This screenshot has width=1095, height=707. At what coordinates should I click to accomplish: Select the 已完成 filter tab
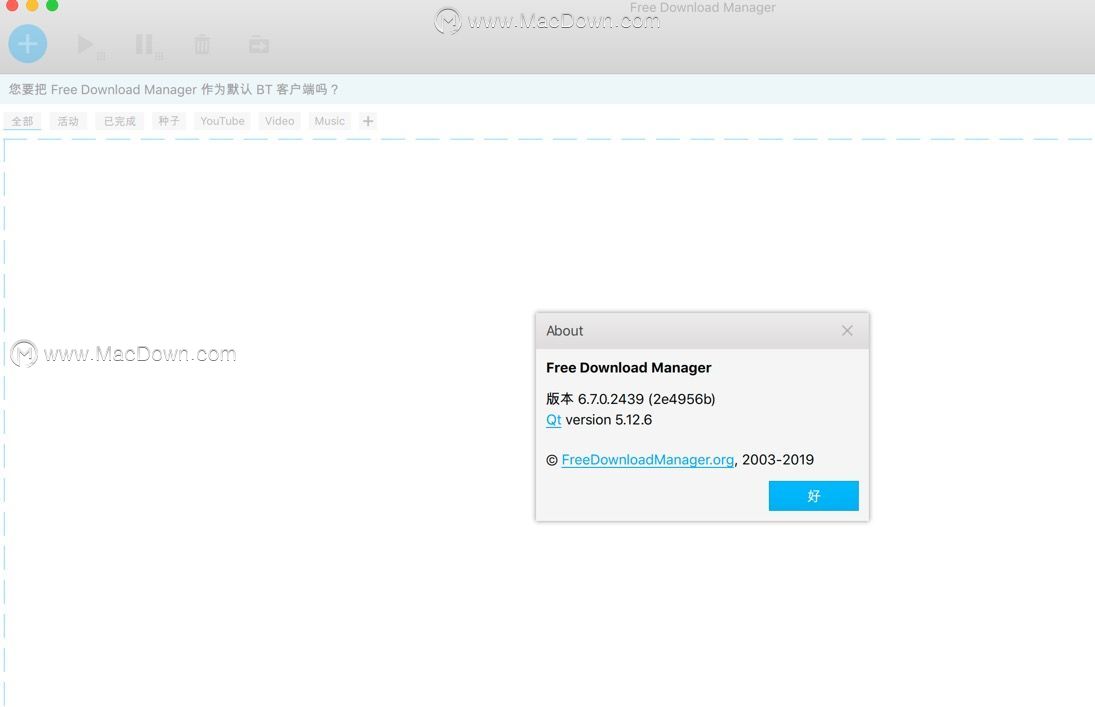click(x=119, y=121)
